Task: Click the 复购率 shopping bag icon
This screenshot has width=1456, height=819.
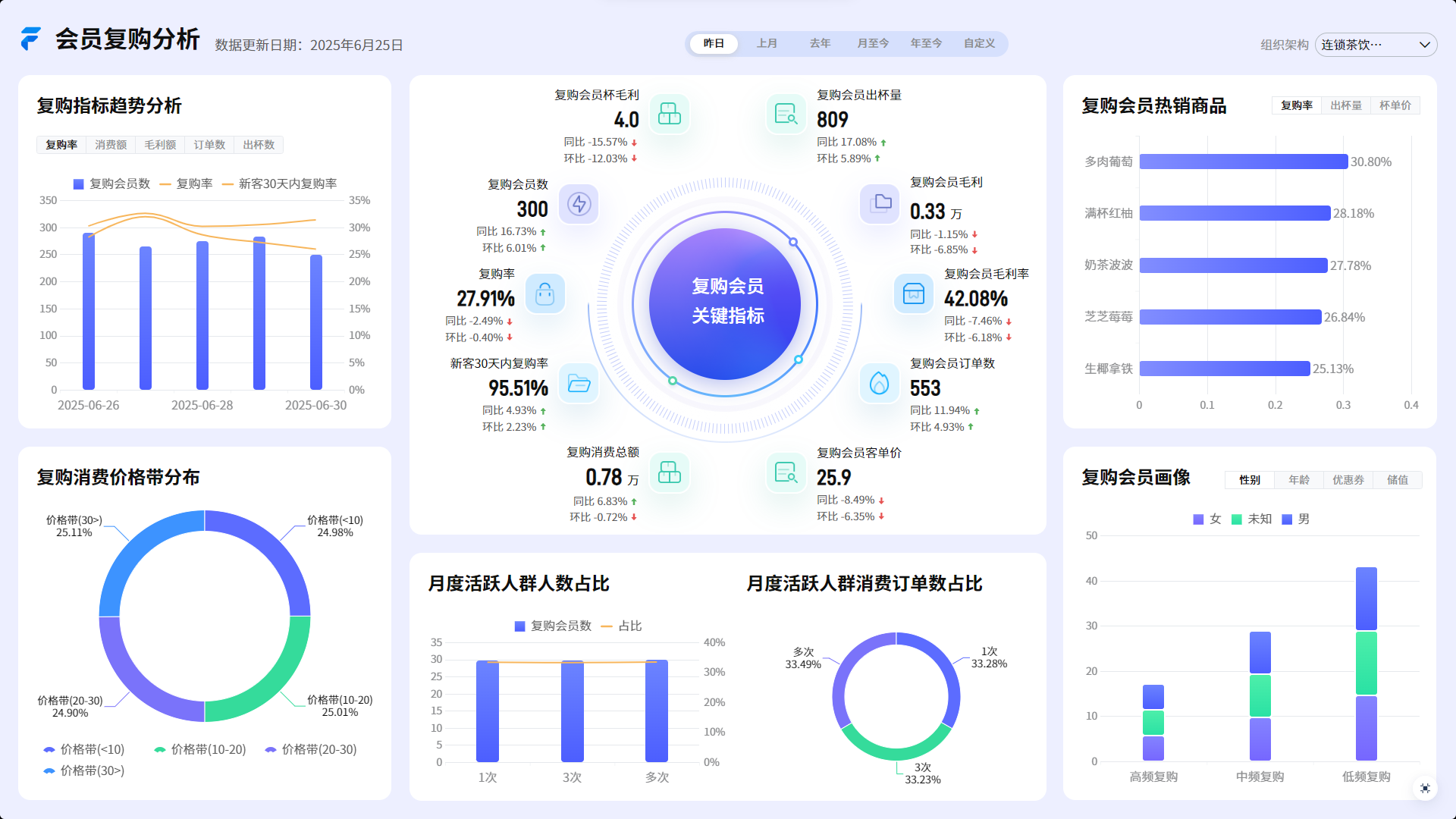Action: [544, 293]
